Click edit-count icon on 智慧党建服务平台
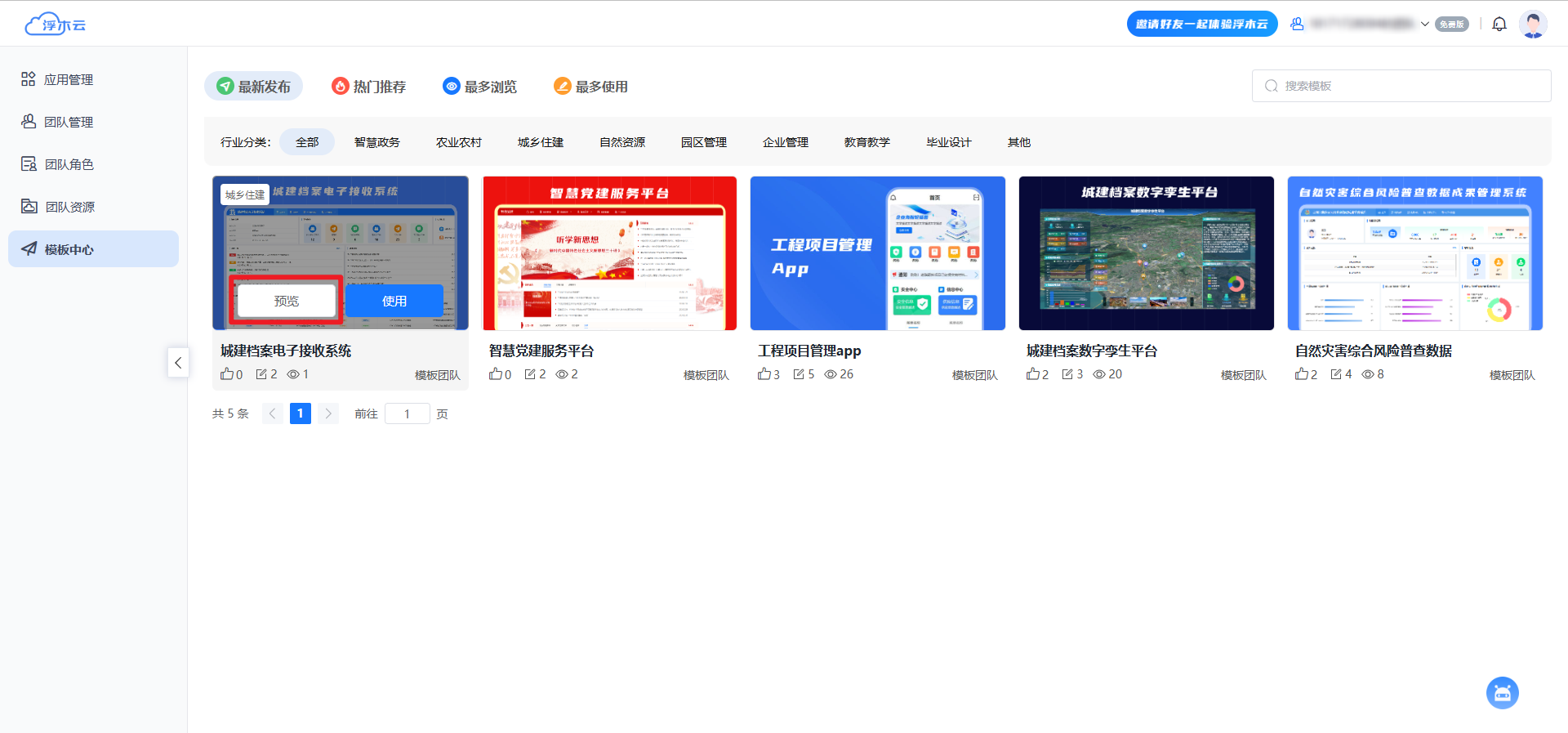 530,374
